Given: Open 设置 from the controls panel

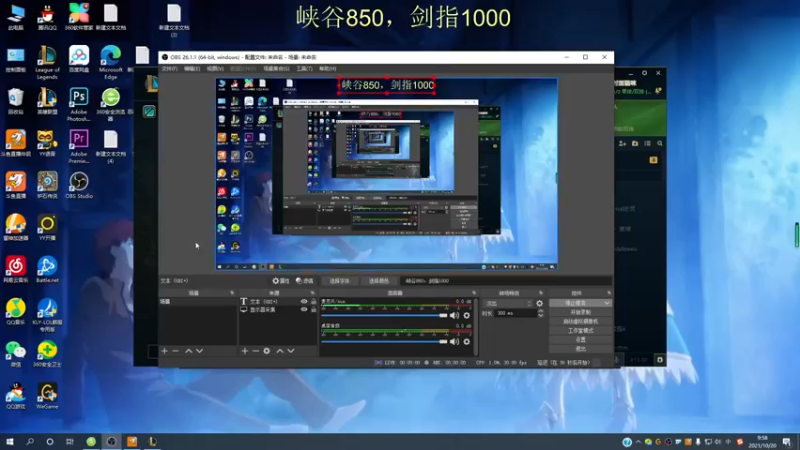Looking at the screenshot, I should tap(580, 340).
